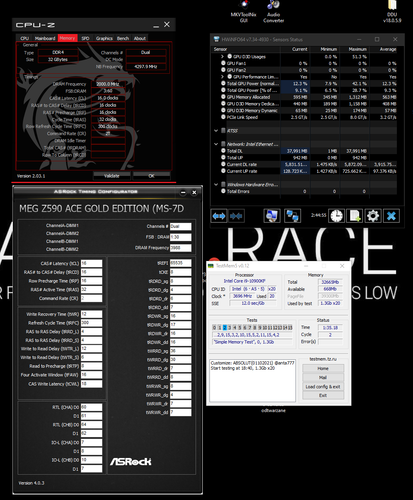
Task: Click Current UP rate sensor icon
Action: coord(223,171)
